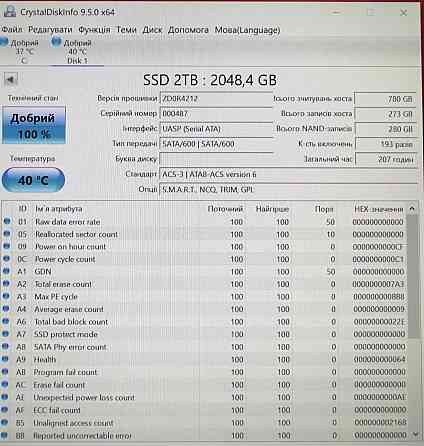Click the status dot for Health row
The height and width of the screenshot is (446, 424).
pos(5,359)
